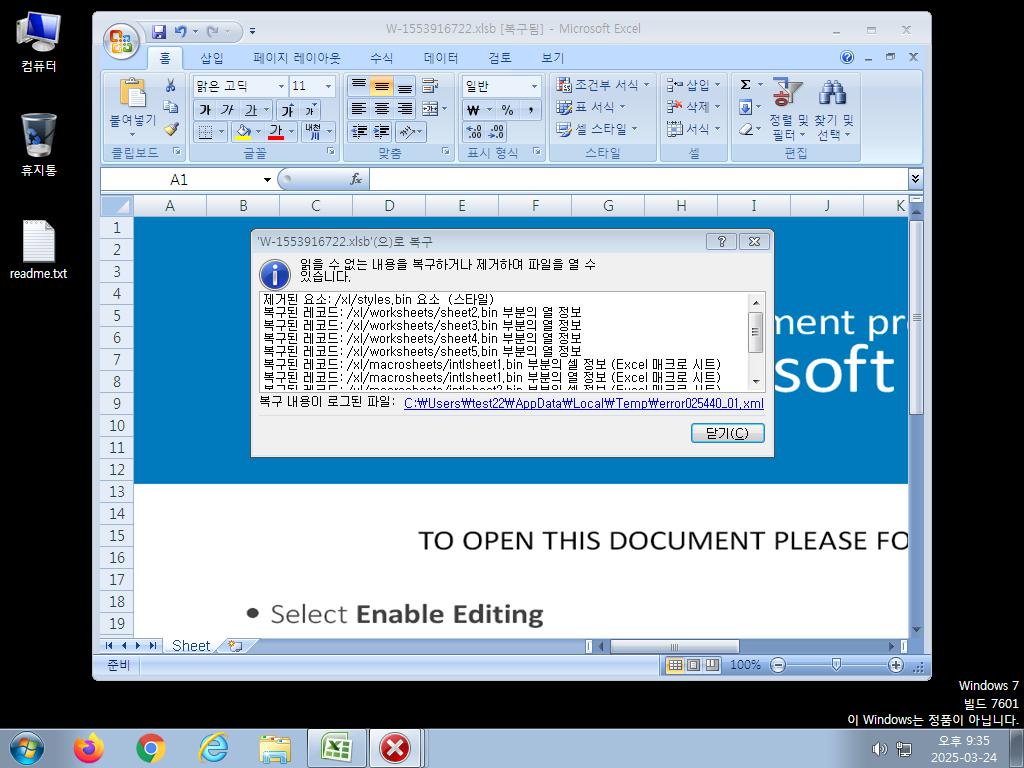The image size is (1024, 768).
Task: Align text left
Action: tap(359, 108)
